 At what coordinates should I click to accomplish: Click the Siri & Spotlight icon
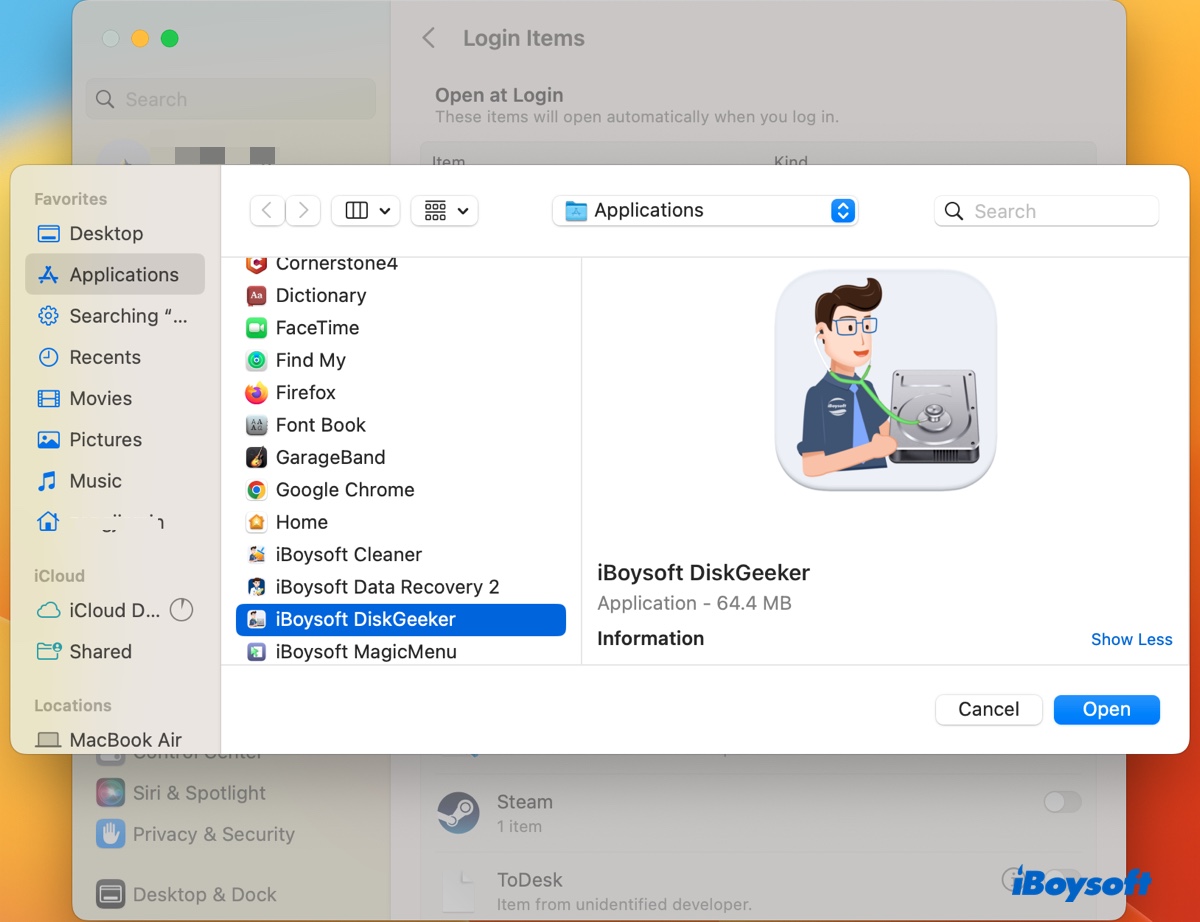coord(110,794)
